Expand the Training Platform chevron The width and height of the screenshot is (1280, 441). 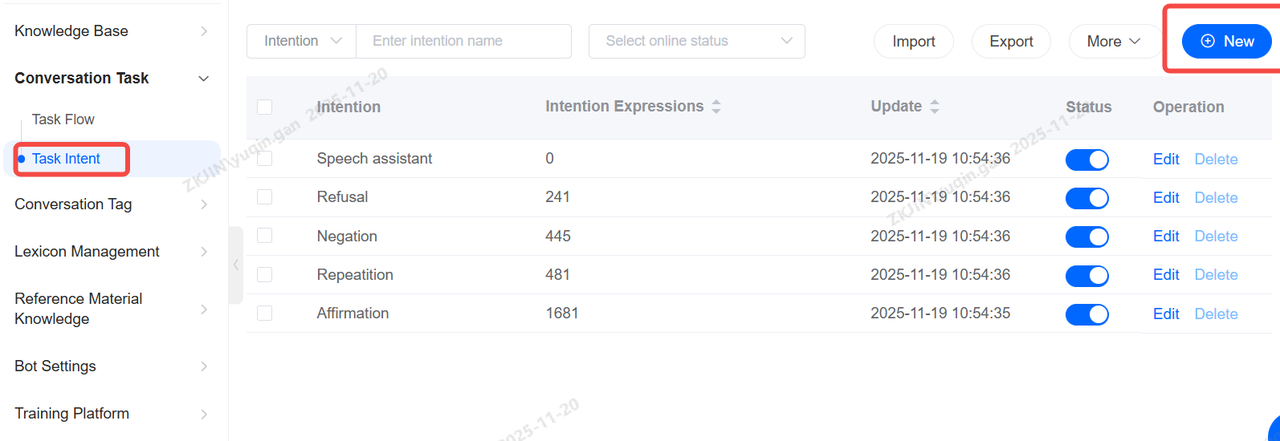point(204,413)
